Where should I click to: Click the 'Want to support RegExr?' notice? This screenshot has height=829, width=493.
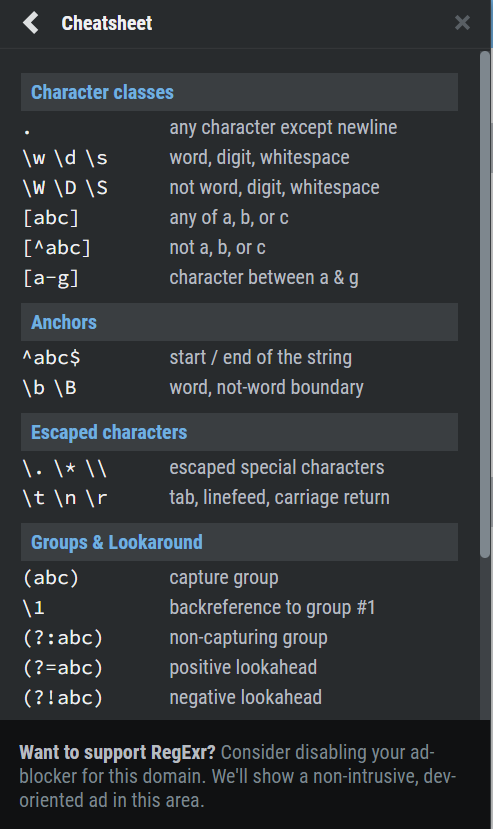click(x=238, y=776)
